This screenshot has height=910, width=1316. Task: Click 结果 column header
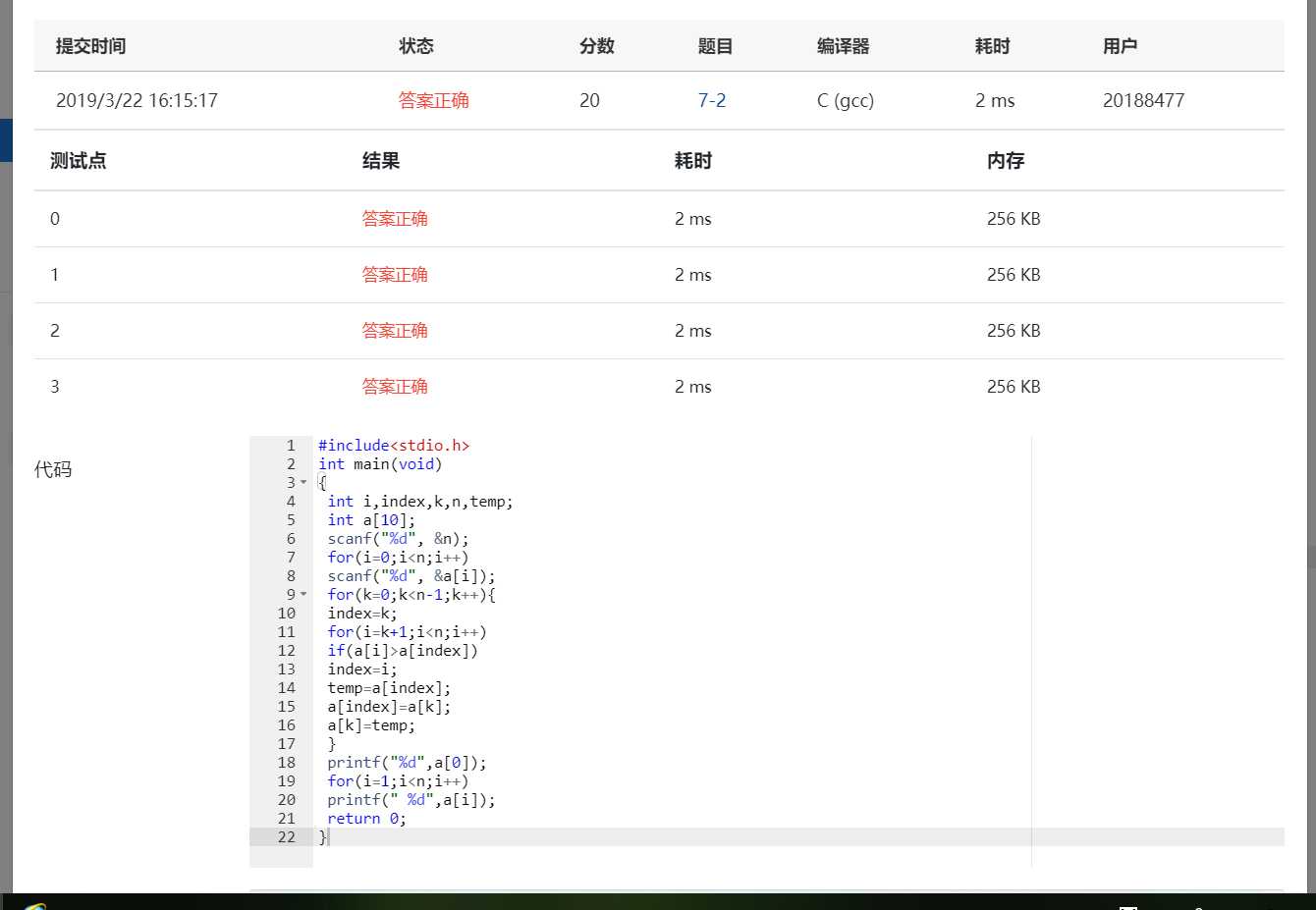[380, 161]
